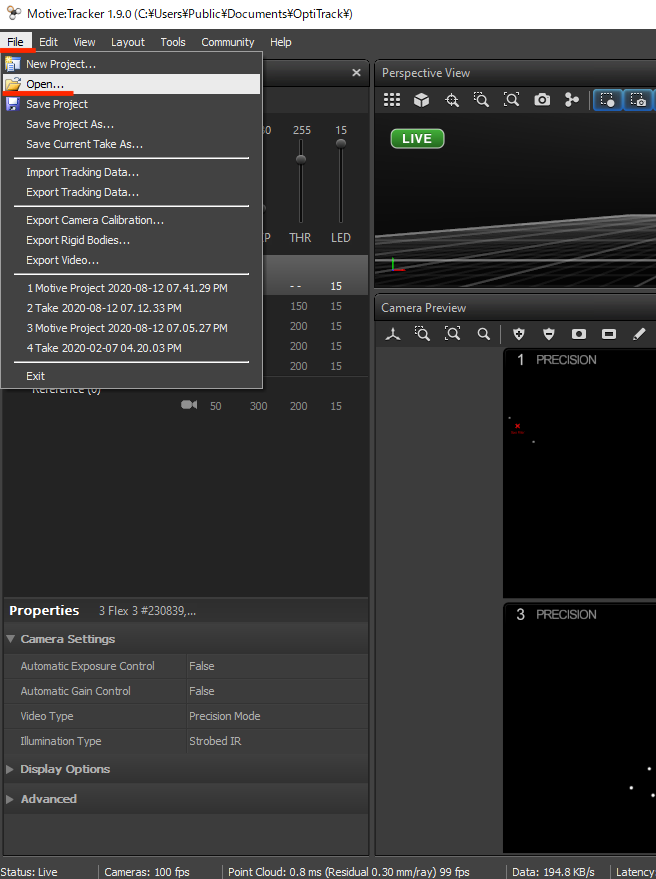Viewport: 656px width, 879px height.
Task: Open Illumination Type value Strobed IR
Action: (277, 741)
